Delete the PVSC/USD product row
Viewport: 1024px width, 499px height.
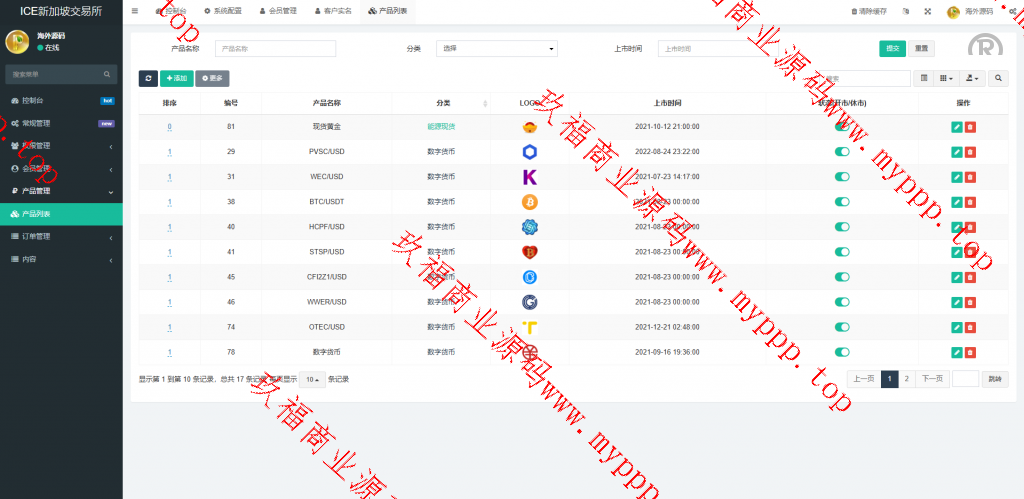coord(970,152)
